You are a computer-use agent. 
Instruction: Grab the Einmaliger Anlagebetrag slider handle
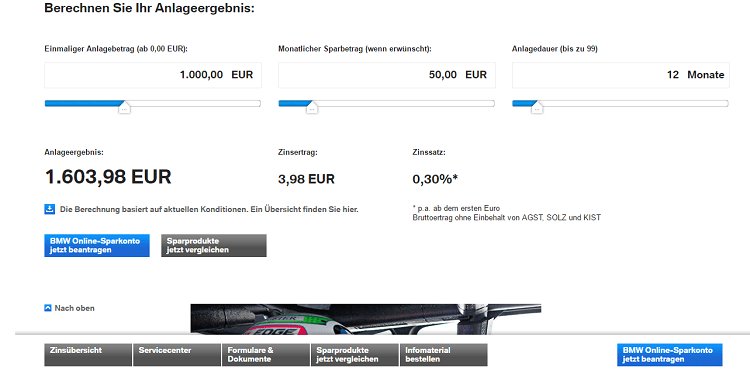pos(124,107)
